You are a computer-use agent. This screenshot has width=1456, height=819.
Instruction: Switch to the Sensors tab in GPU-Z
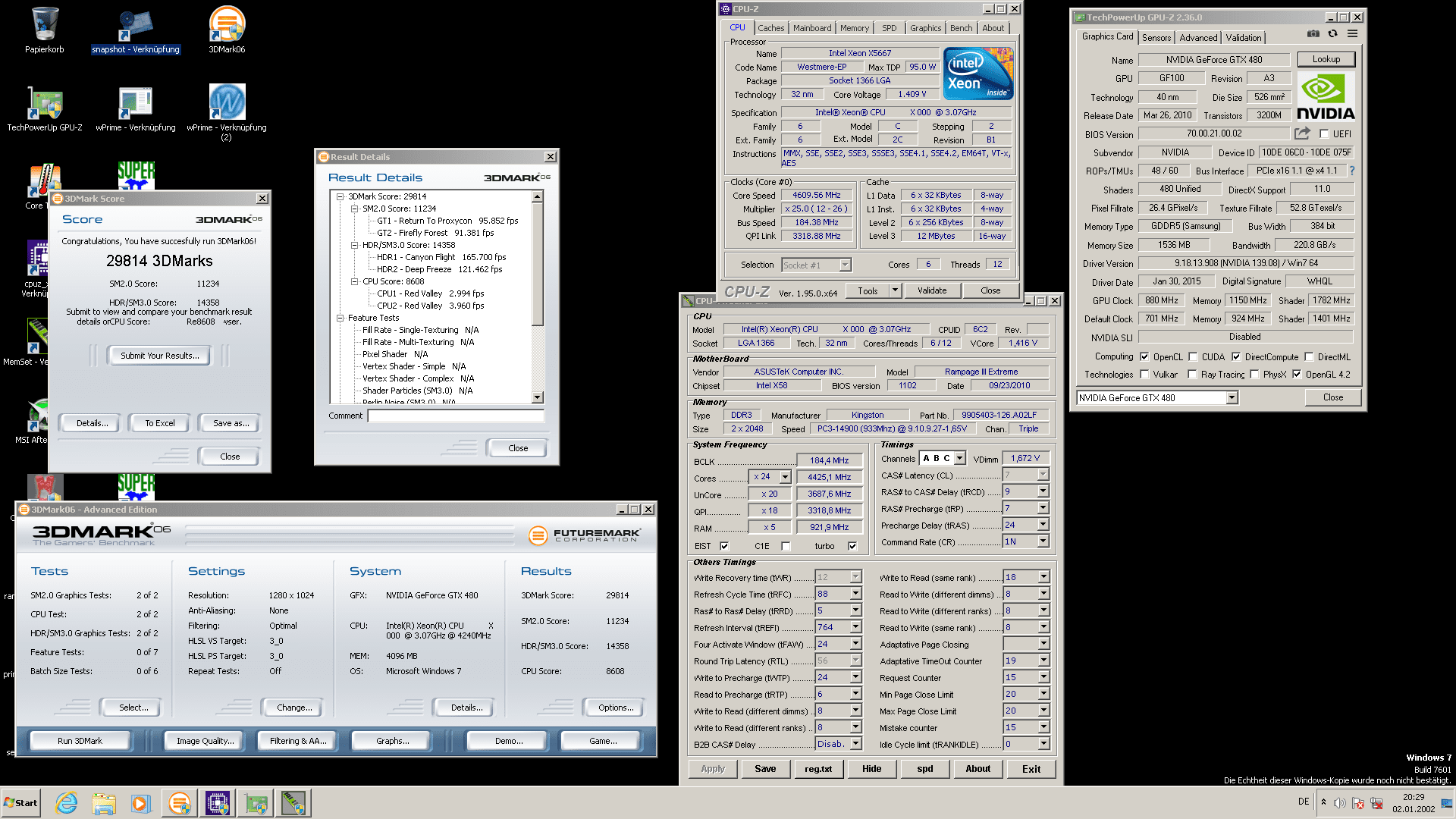pos(1156,37)
